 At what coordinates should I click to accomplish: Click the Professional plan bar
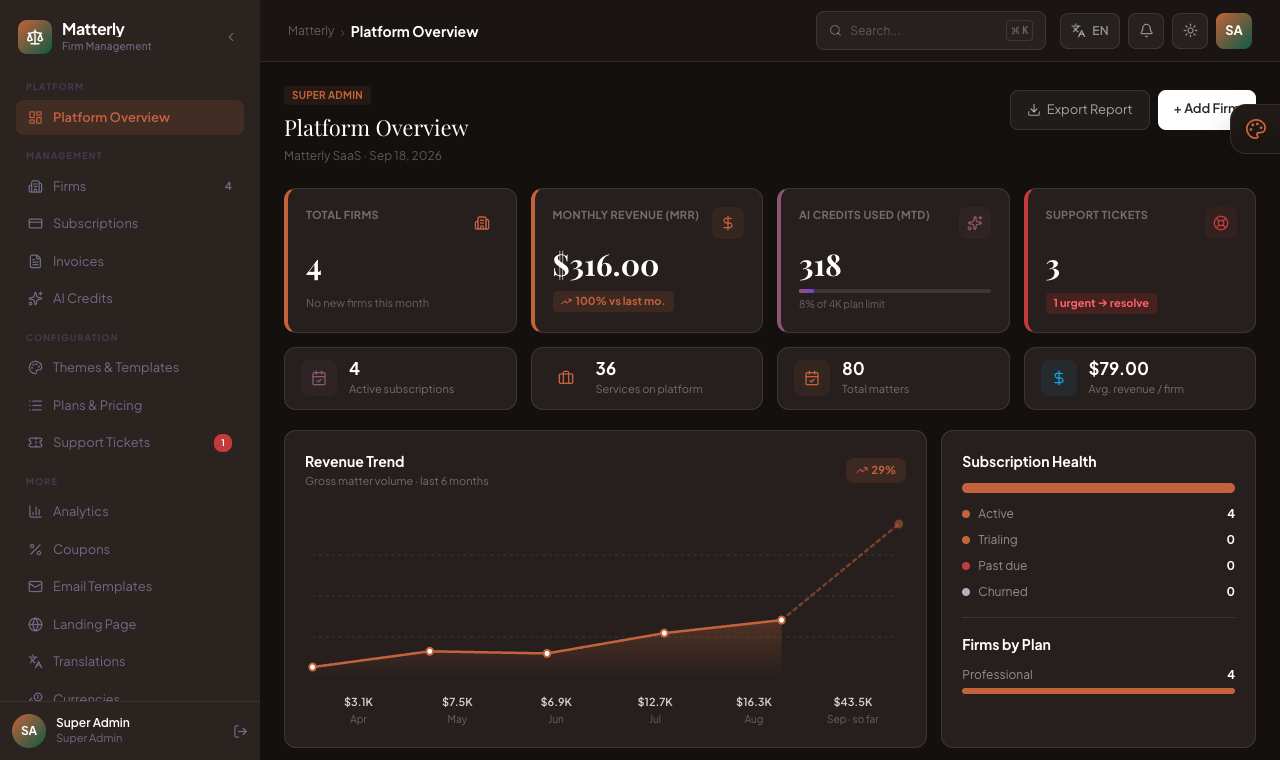(x=1098, y=690)
